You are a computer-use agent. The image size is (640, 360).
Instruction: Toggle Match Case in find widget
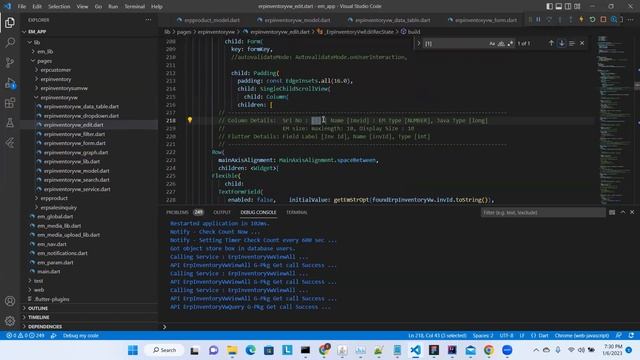click(492, 44)
